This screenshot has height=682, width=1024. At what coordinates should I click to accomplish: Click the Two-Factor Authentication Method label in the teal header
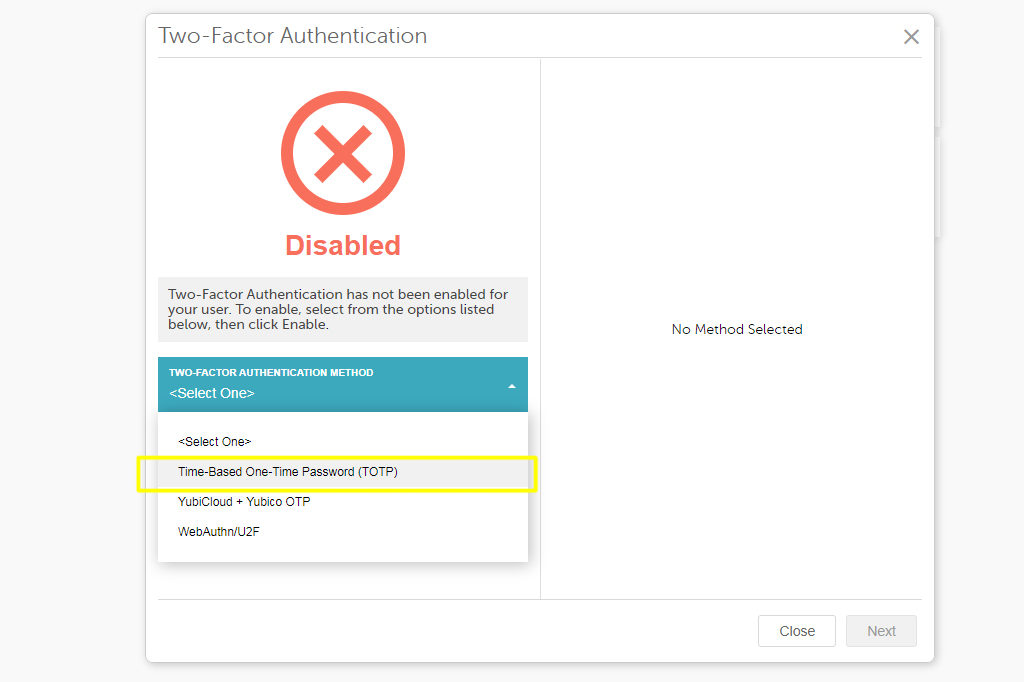point(271,372)
